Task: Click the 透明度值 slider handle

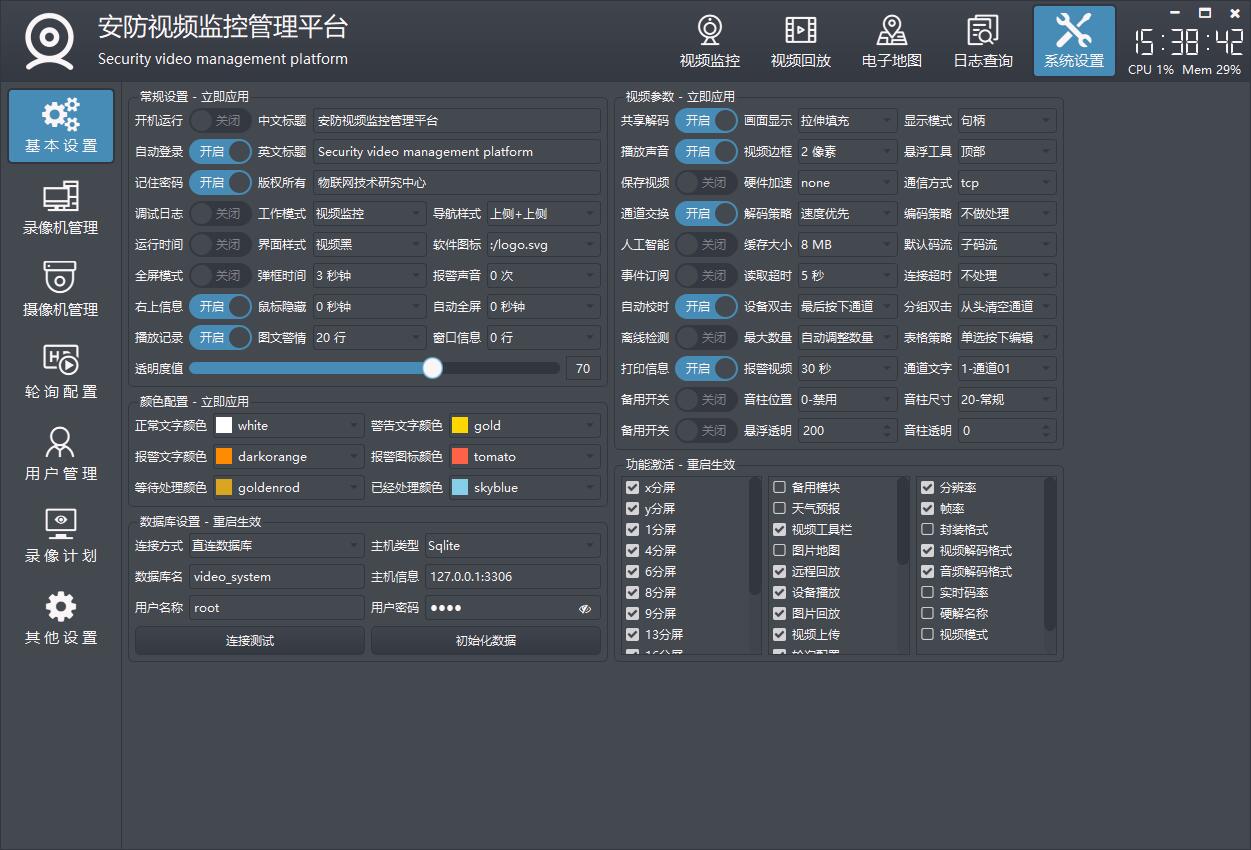Action: tap(432, 368)
